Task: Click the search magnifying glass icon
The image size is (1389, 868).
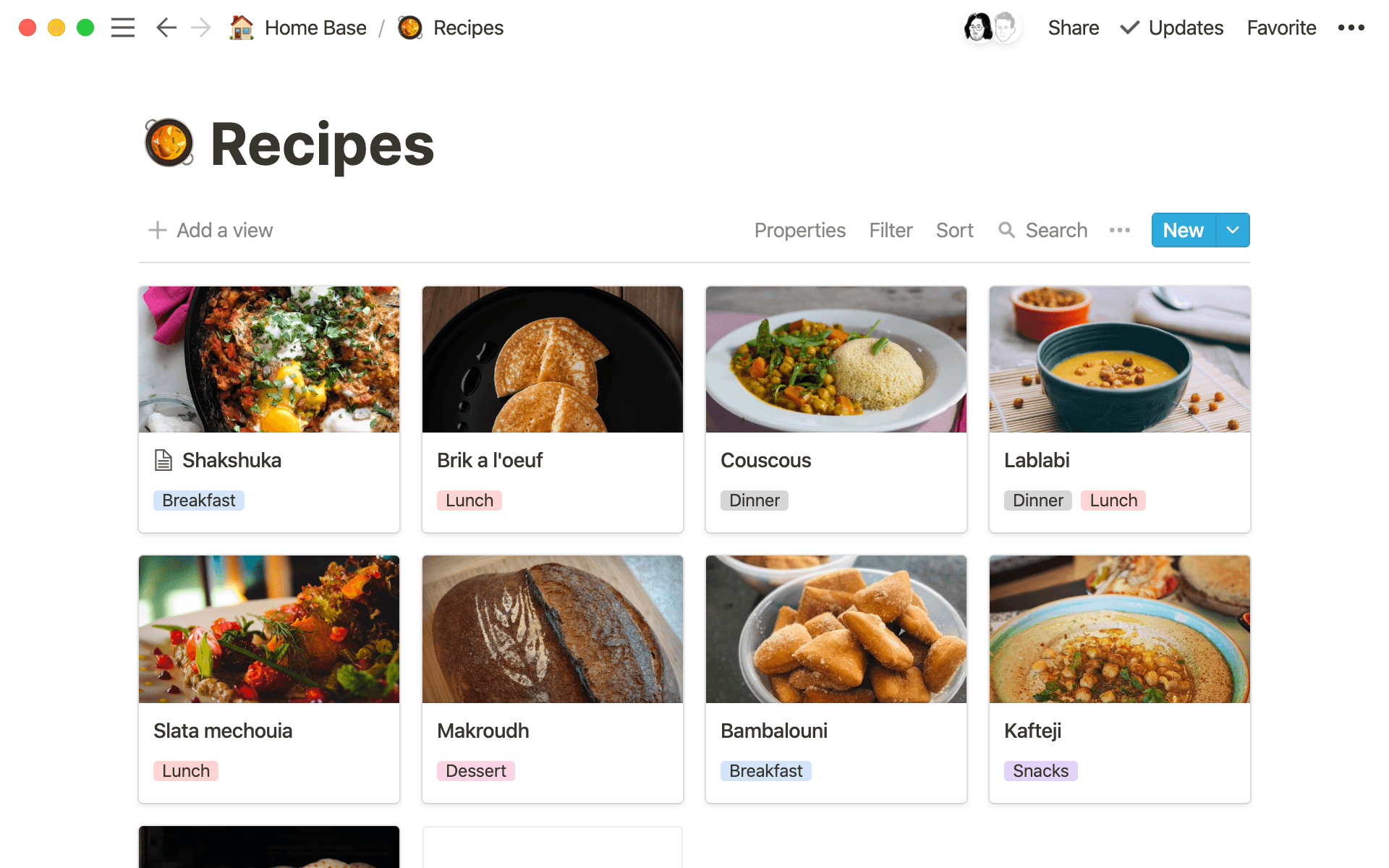Action: (1006, 230)
